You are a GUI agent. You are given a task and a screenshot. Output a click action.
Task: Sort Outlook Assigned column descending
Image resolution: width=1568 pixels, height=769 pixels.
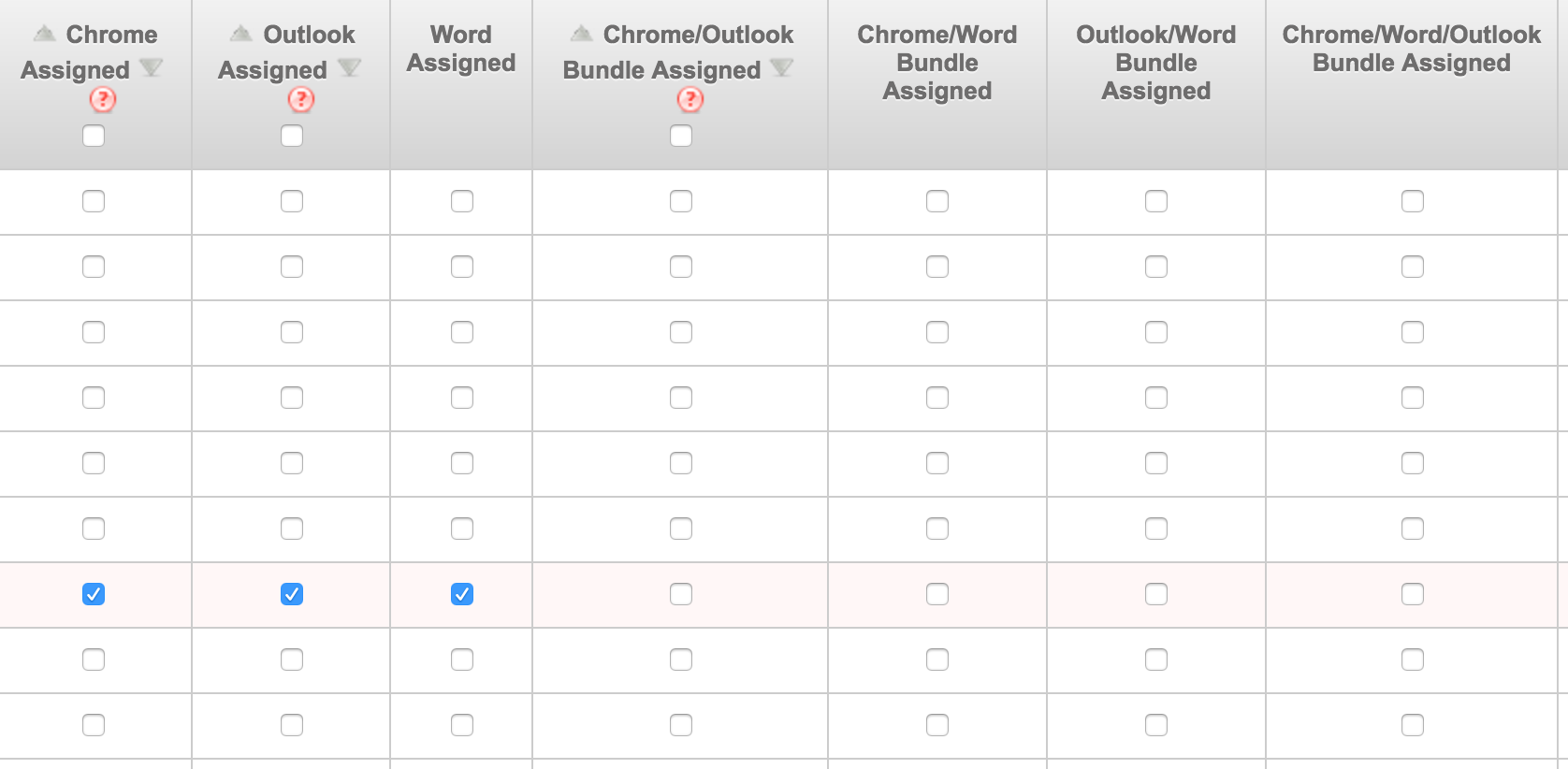pos(349,68)
